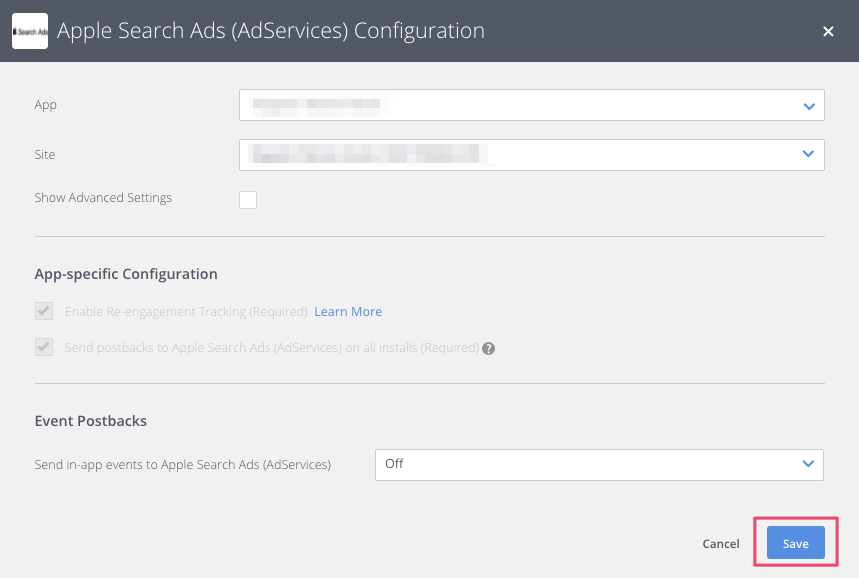The height and width of the screenshot is (578, 859).
Task: Open the App selection dropdown
Action: (520, 105)
